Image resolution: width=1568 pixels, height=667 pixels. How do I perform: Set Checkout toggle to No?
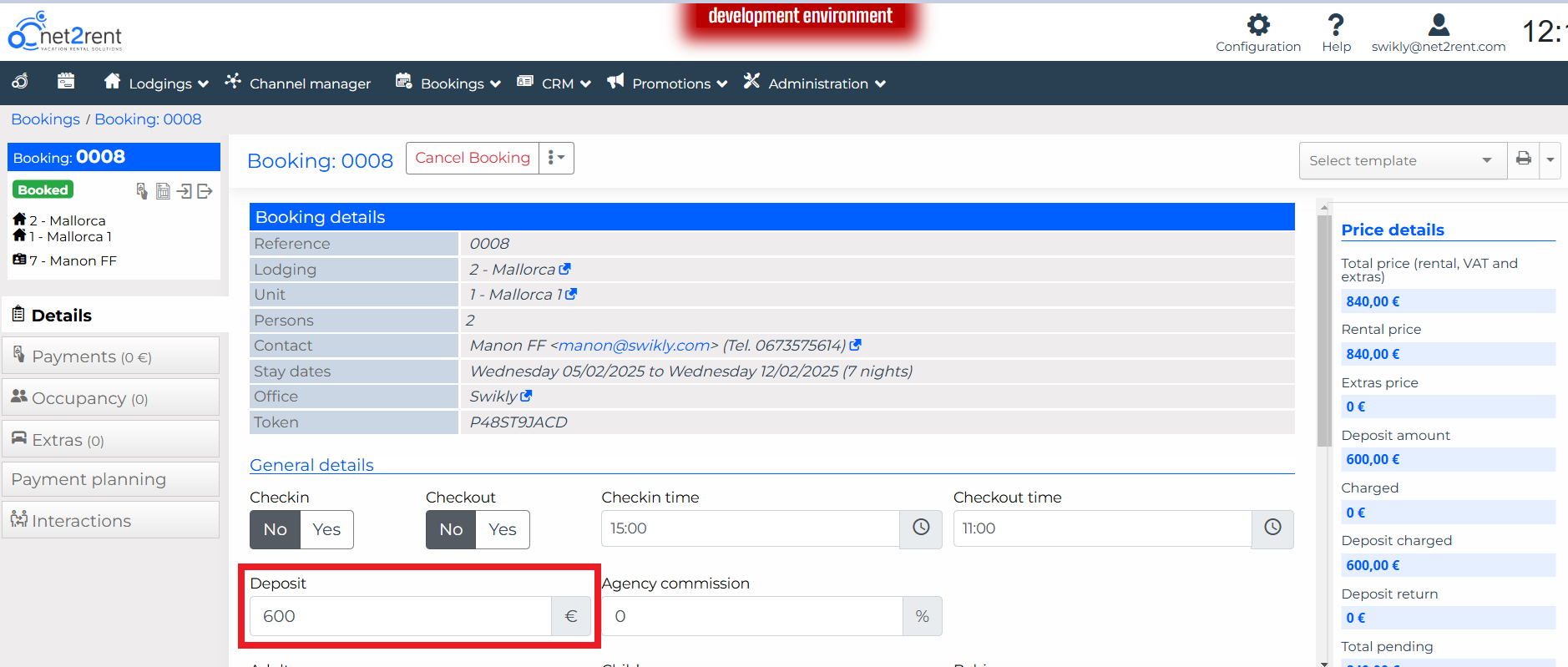point(451,529)
